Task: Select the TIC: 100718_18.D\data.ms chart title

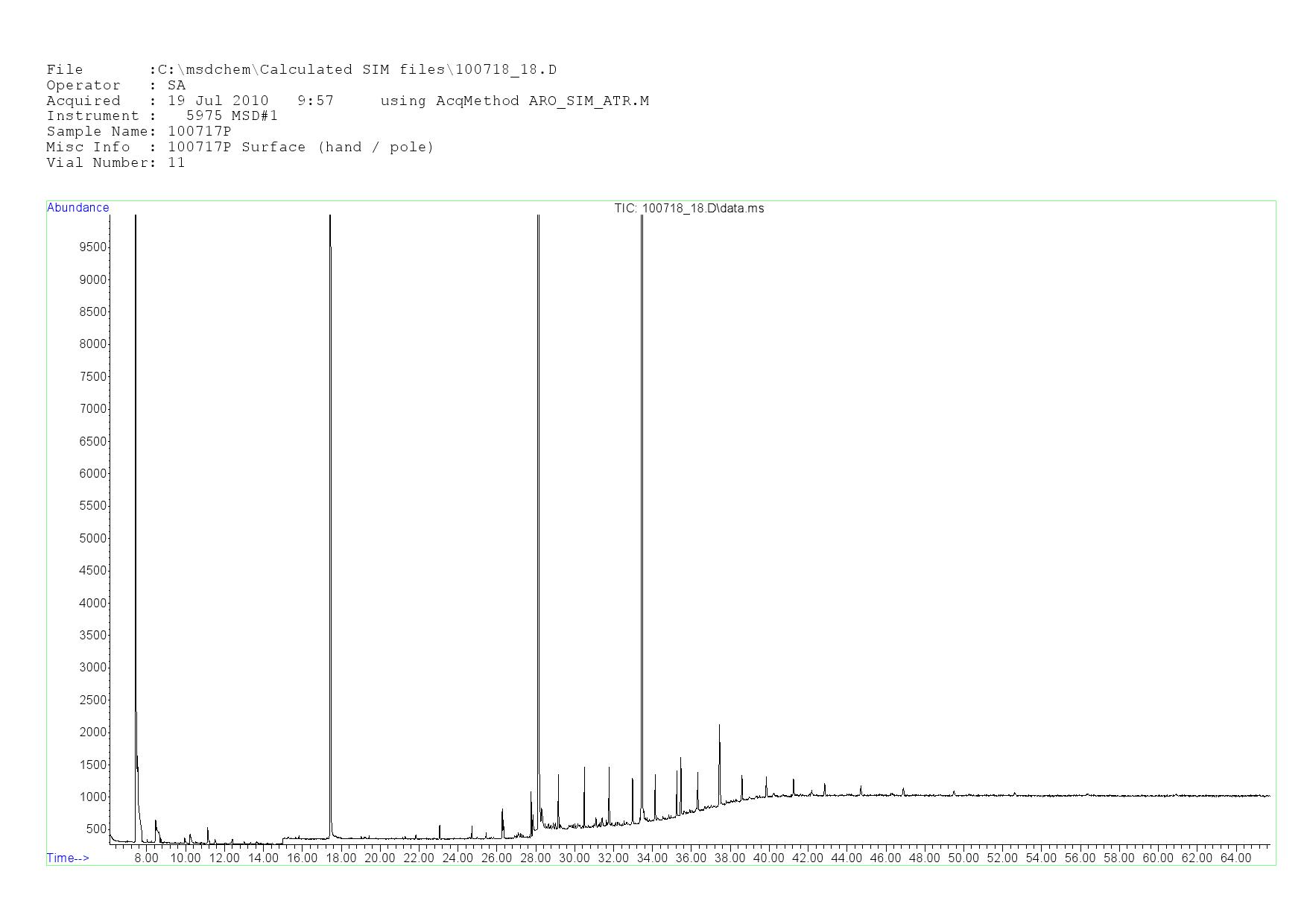Action: [689, 209]
